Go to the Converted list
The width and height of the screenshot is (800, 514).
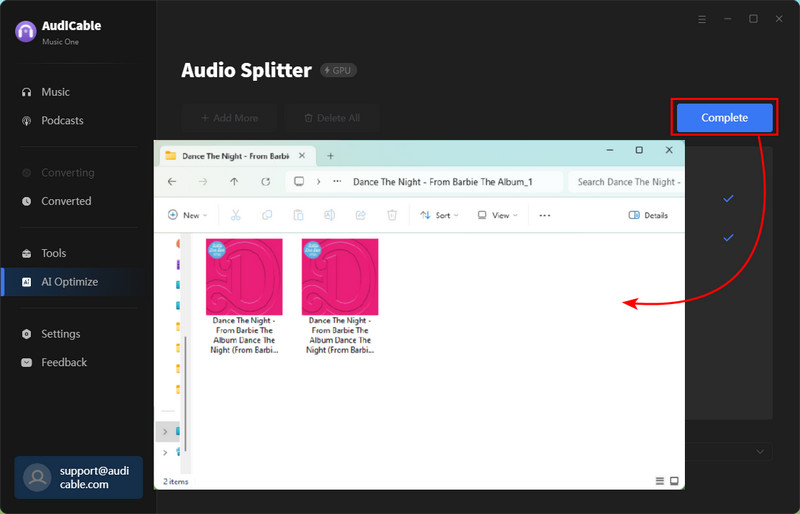tap(66, 201)
